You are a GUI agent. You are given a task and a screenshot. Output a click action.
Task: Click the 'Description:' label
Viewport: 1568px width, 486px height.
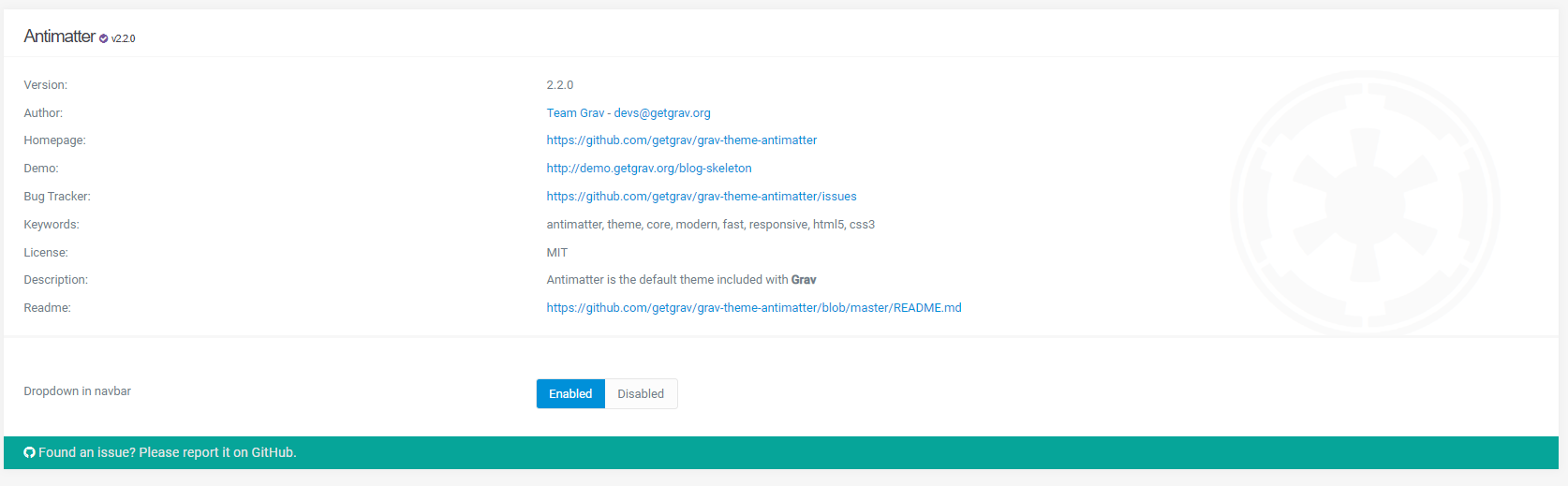click(x=56, y=280)
